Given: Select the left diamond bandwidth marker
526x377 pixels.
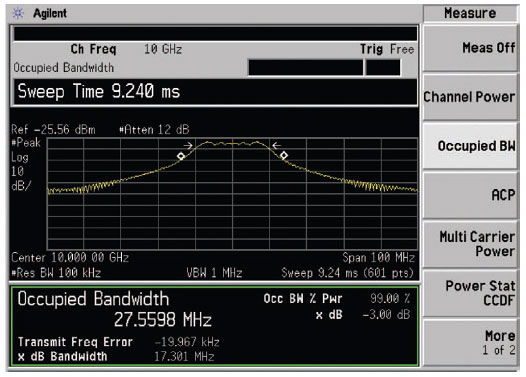Looking at the screenshot, I should click(x=181, y=156).
